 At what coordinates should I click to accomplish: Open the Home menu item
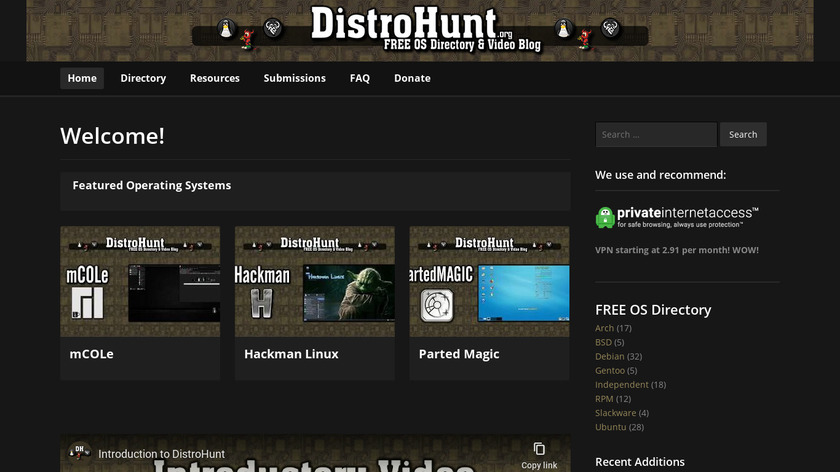click(82, 78)
